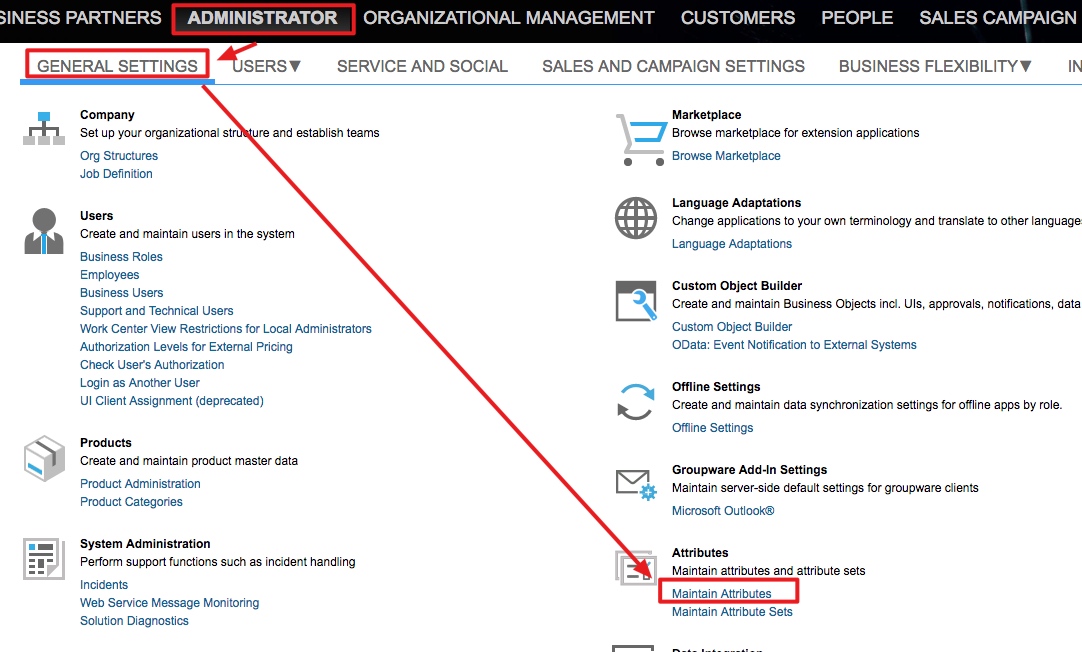Click the Company section heading
The height and width of the screenshot is (652, 1082).
coord(107,115)
